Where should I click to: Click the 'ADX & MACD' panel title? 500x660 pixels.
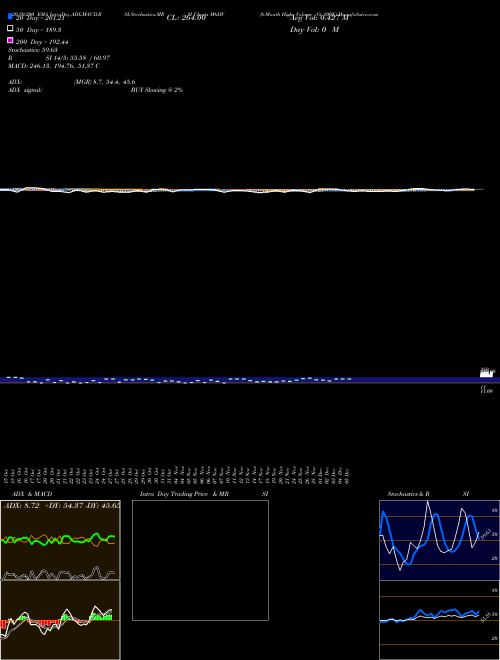pos(32,494)
